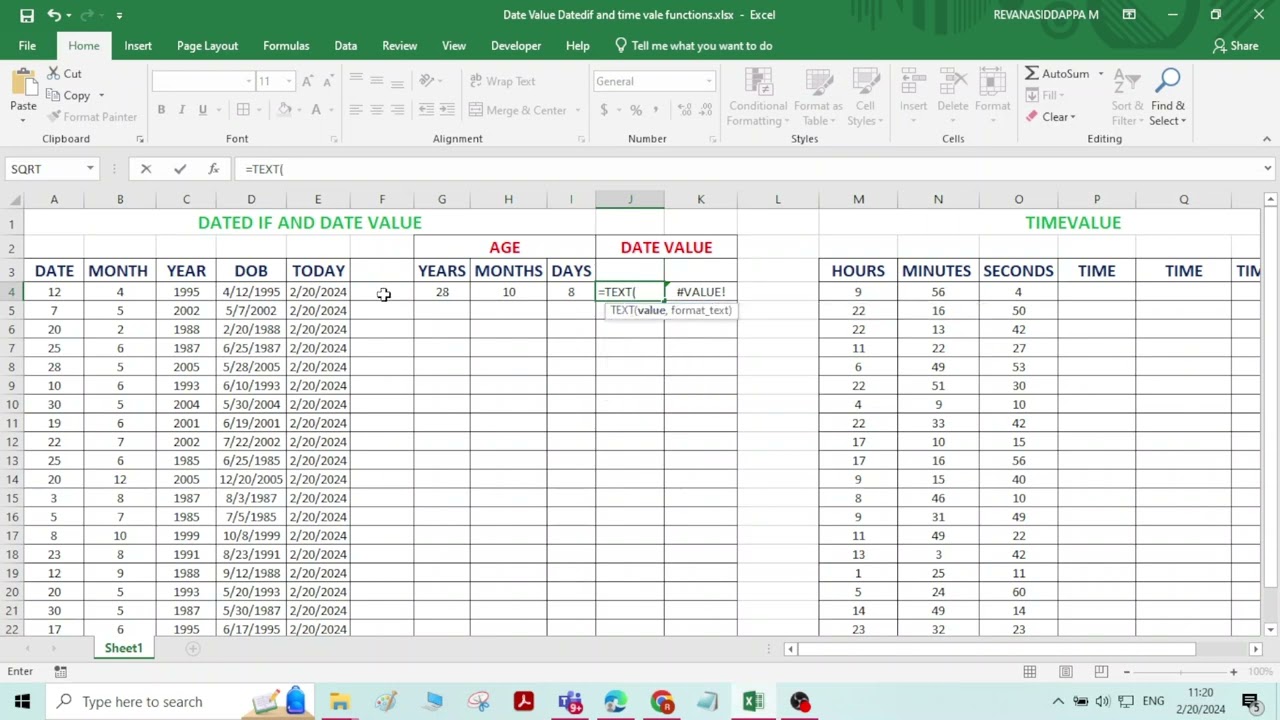The width and height of the screenshot is (1280, 720).
Task: Switch to the Formulas tab
Action: click(286, 46)
